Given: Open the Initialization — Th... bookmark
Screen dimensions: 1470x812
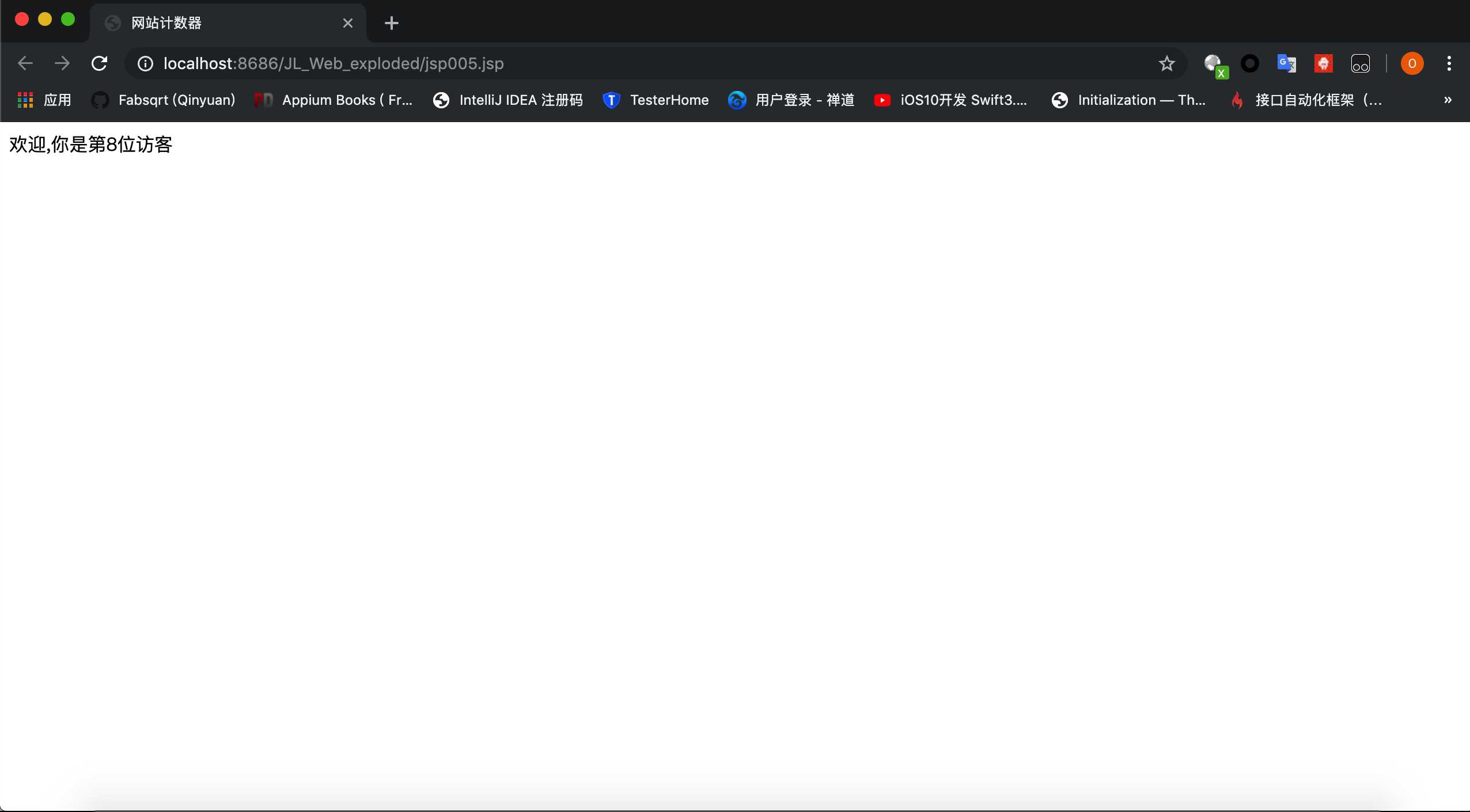Looking at the screenshot, I should coord(1128,100).
